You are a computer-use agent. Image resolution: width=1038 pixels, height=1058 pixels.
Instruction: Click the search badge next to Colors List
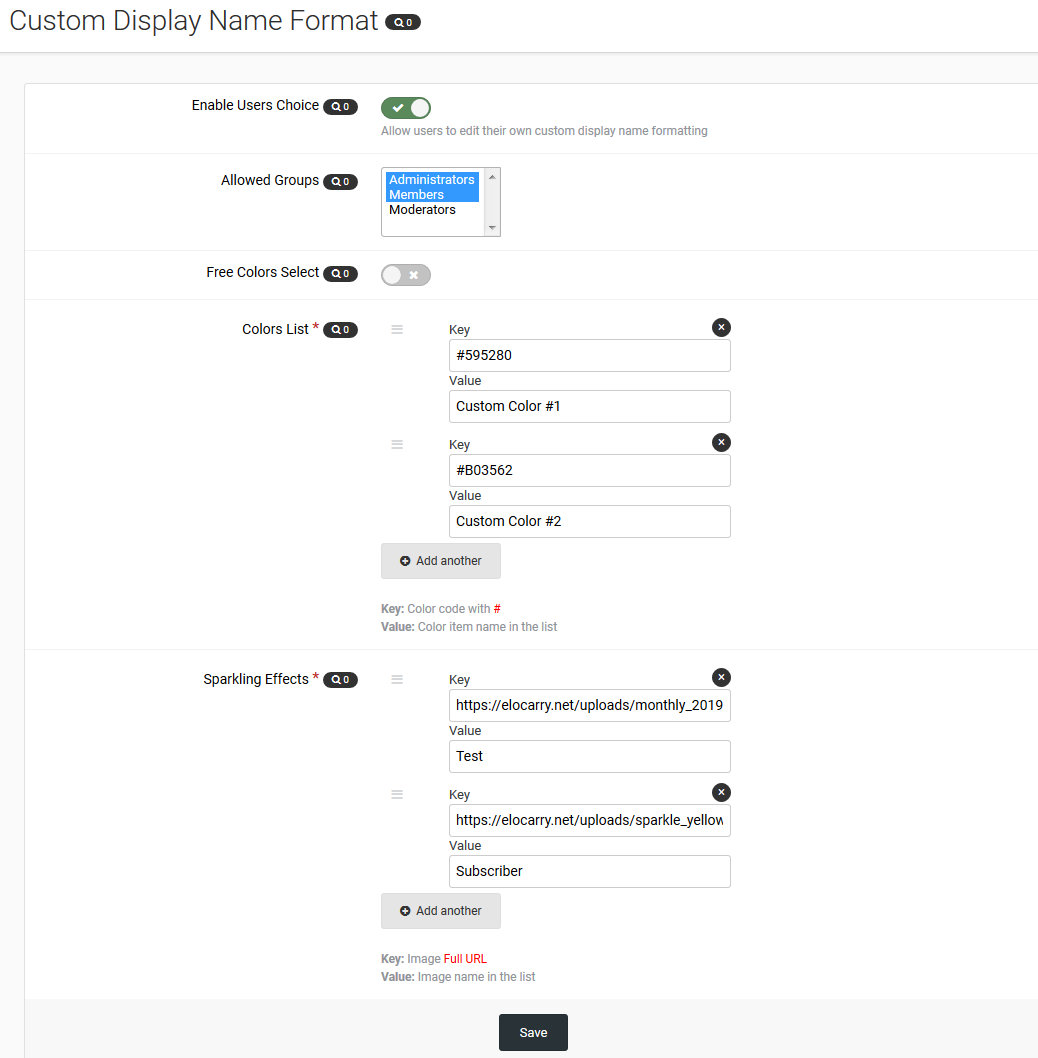340,330
